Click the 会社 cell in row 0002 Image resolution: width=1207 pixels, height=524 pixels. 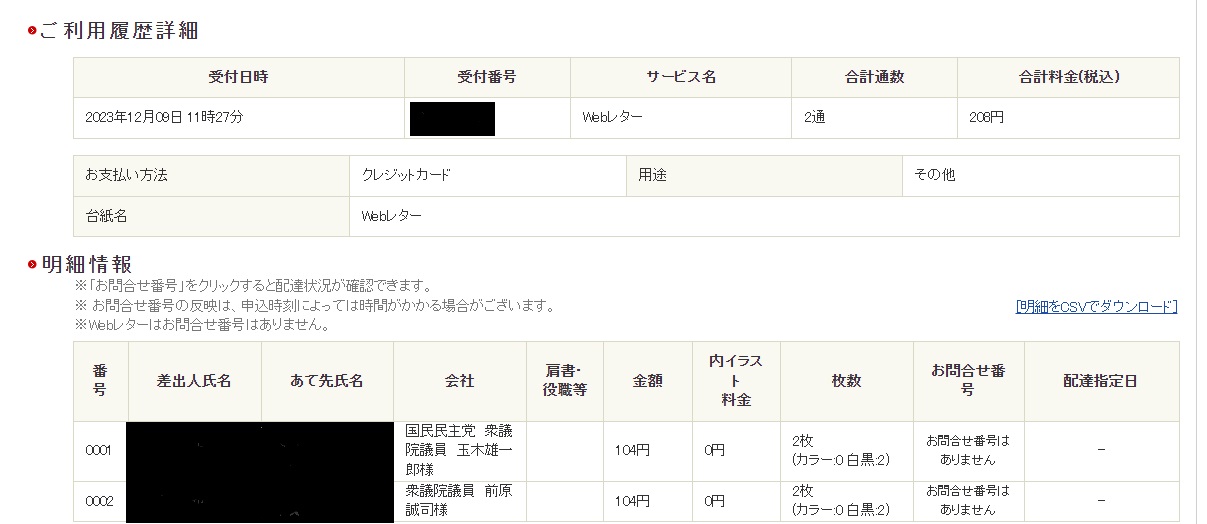[x=459, y=501]
